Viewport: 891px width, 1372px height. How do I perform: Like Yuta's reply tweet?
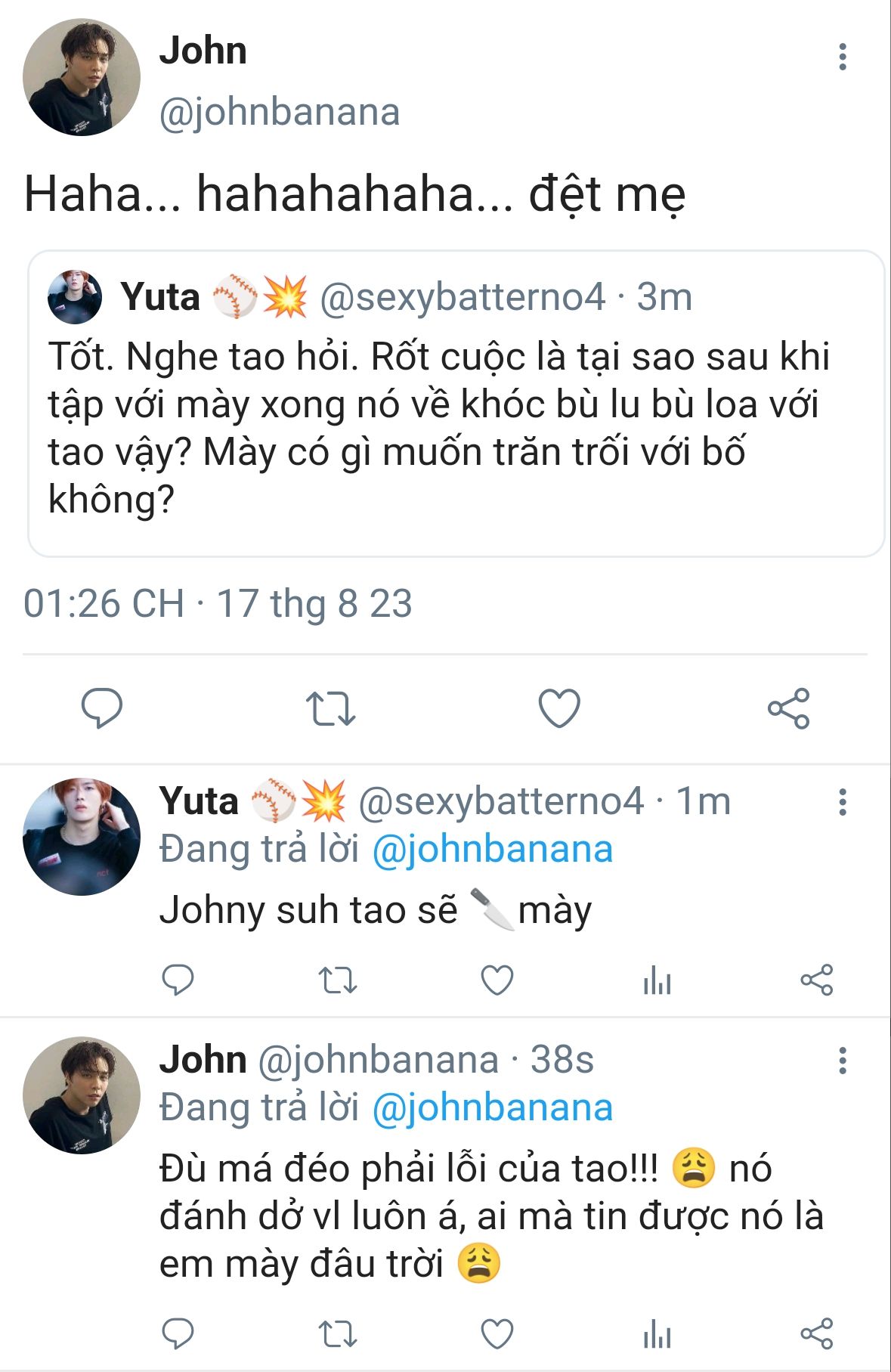(x=497, y=980)
